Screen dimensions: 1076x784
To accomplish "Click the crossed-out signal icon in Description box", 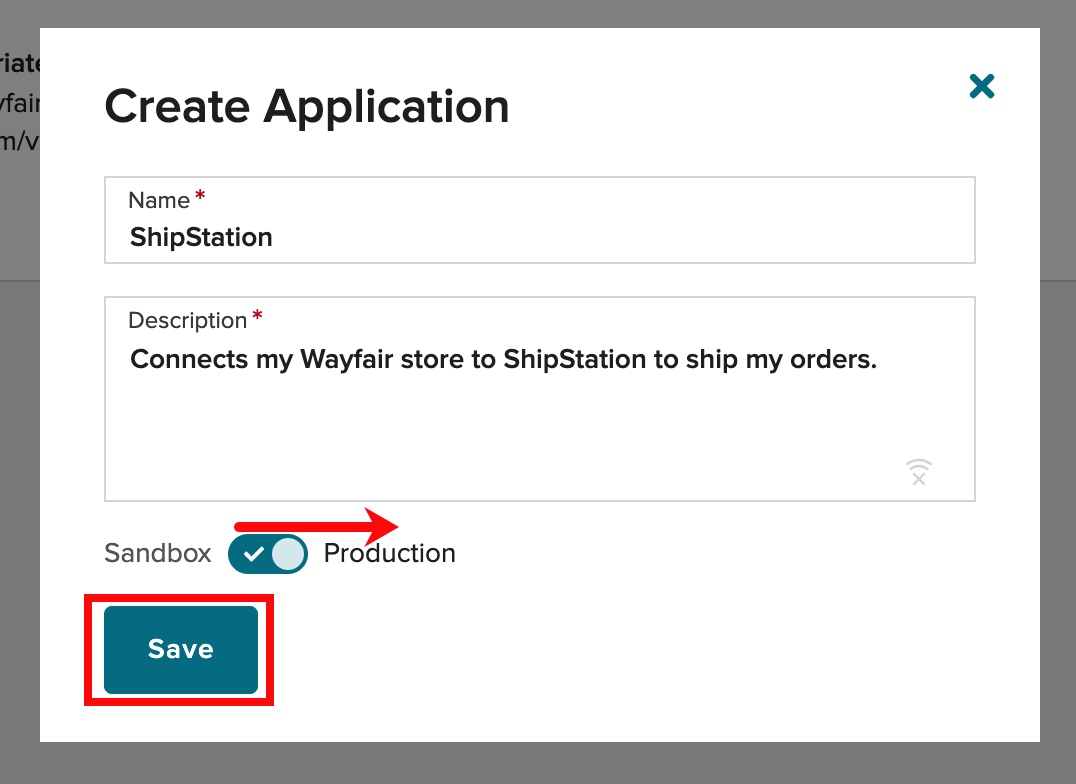I will click(918, 472).
